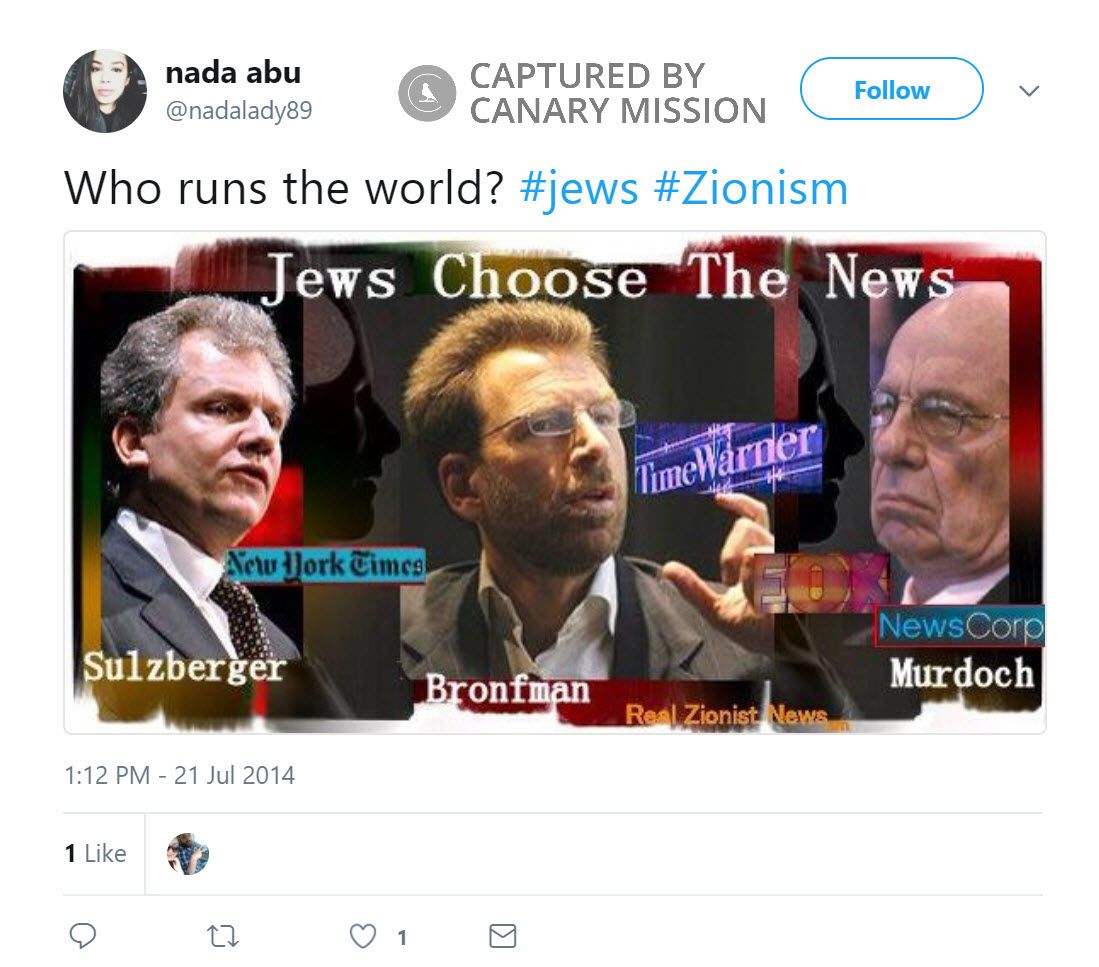1099x967 pixels.
Task: Like the tweet with the heart icon
Action: tap(363, 936)
